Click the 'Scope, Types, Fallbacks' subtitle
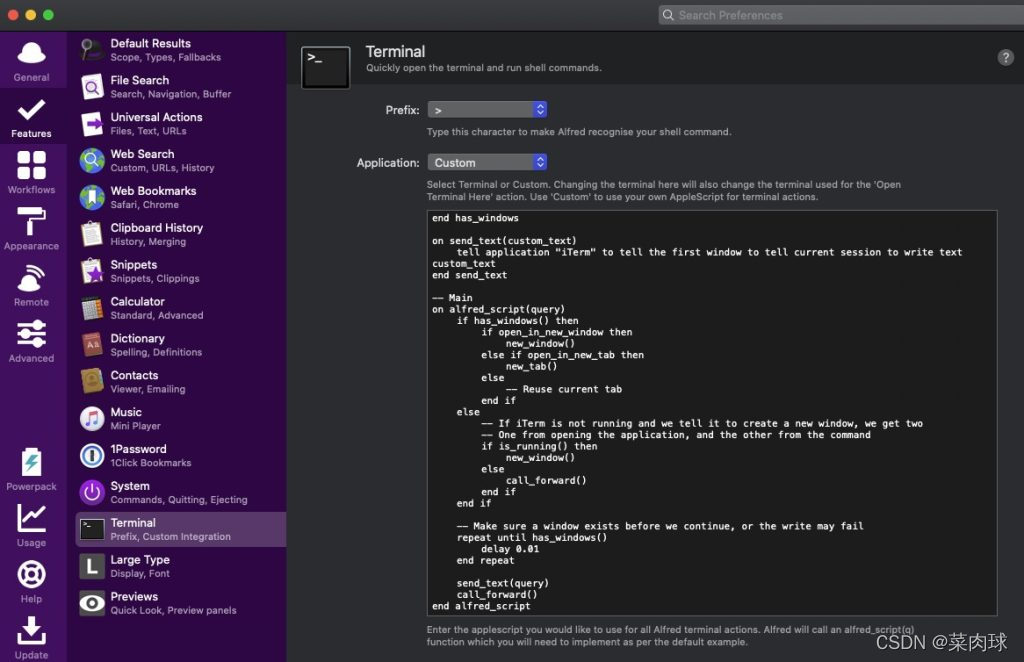The image size is (1024, 662). tap(165, 57)
